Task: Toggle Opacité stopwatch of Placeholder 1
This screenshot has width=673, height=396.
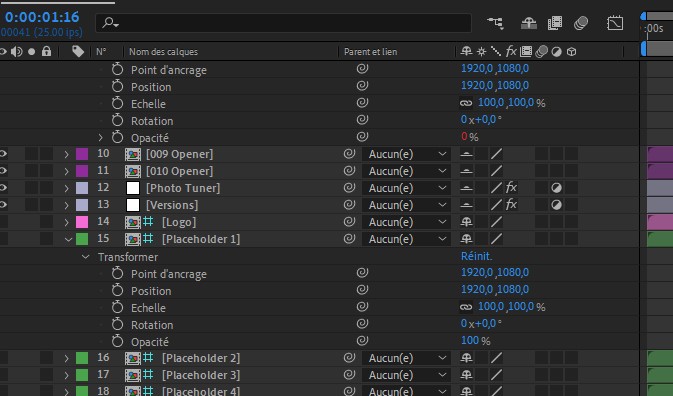Action: pyautogui.click(x=117, y=342)
